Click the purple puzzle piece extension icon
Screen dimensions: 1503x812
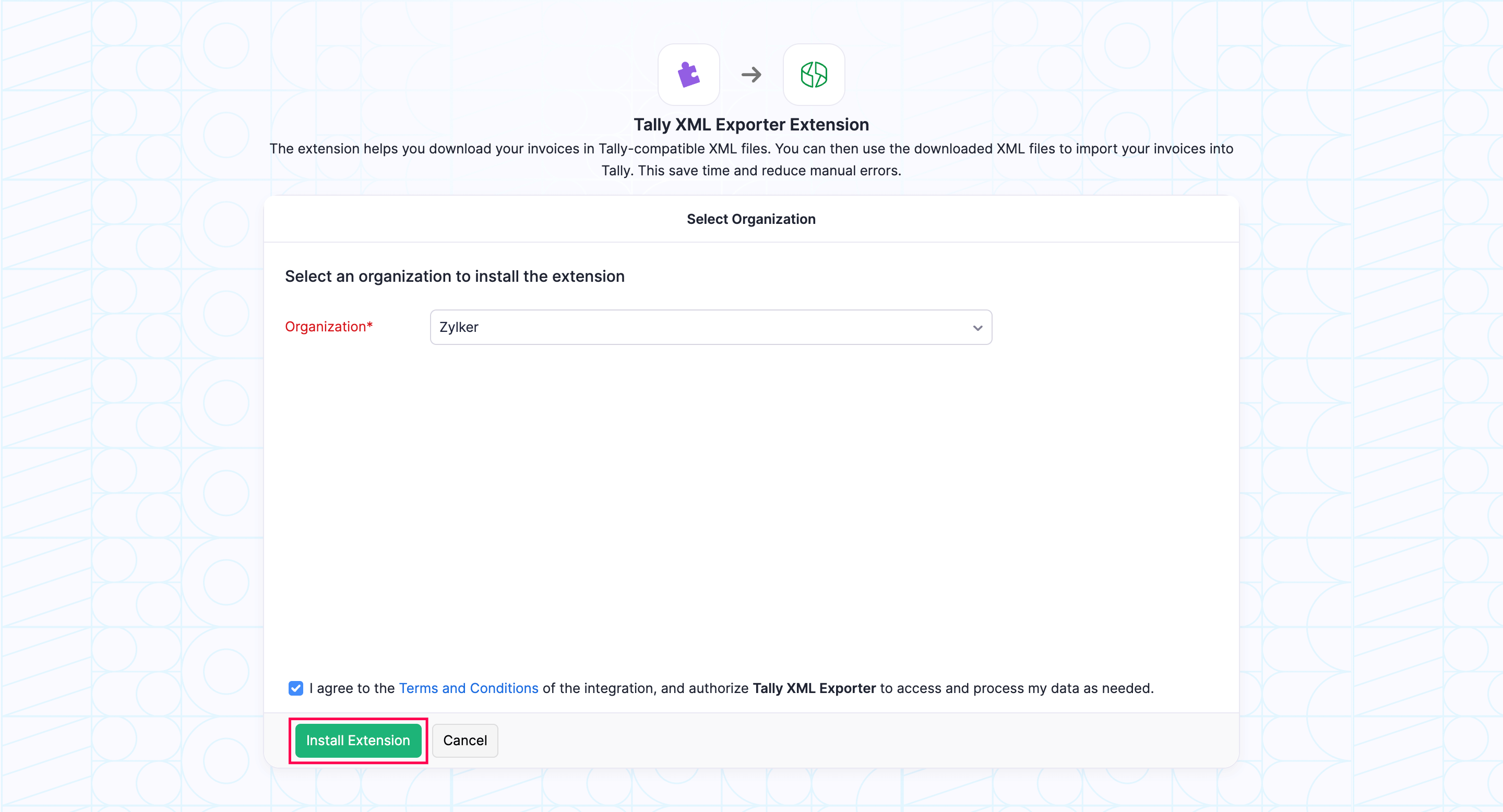click(688, 75)
